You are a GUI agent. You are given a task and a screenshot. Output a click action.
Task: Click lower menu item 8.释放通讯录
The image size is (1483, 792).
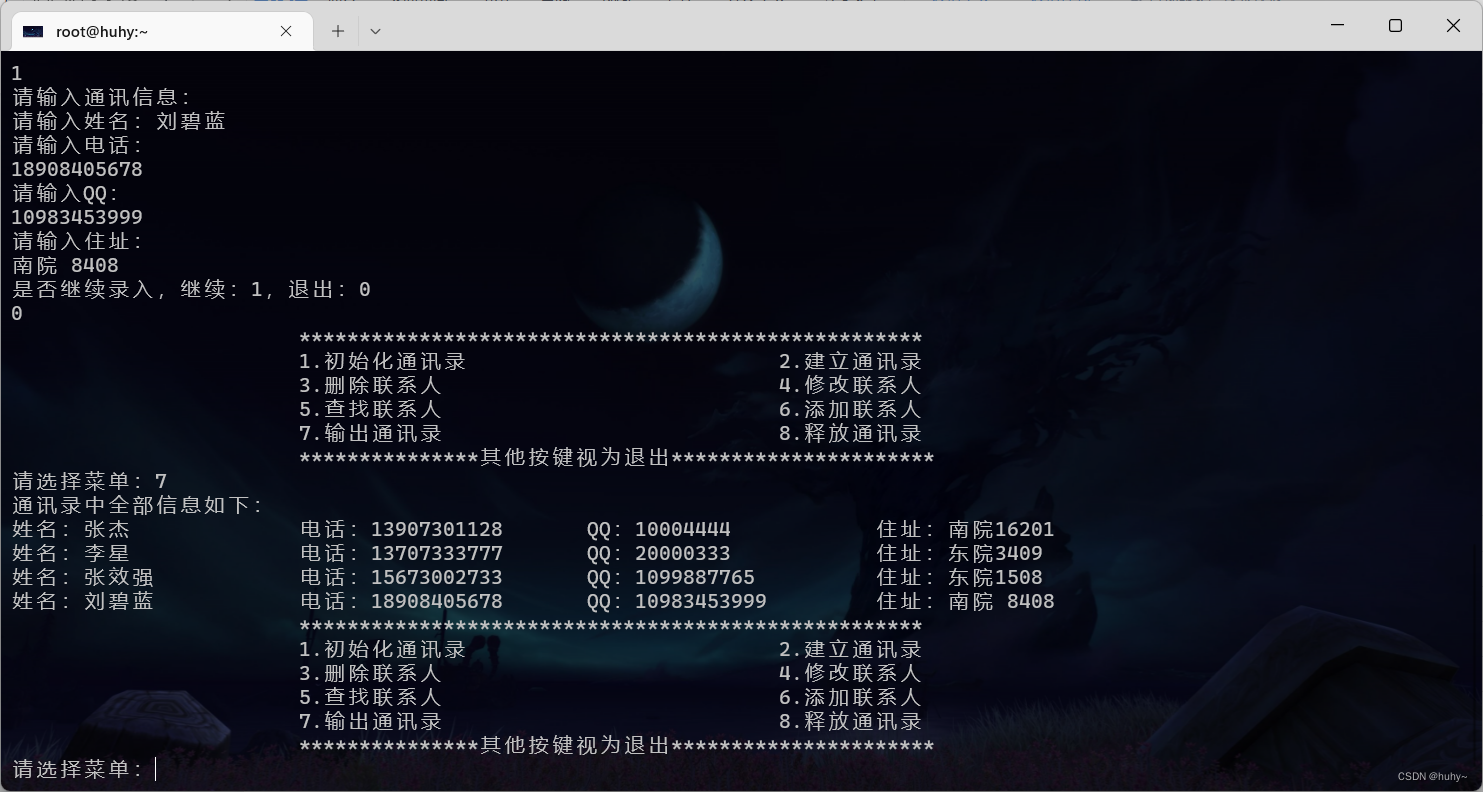pos(850,721)
